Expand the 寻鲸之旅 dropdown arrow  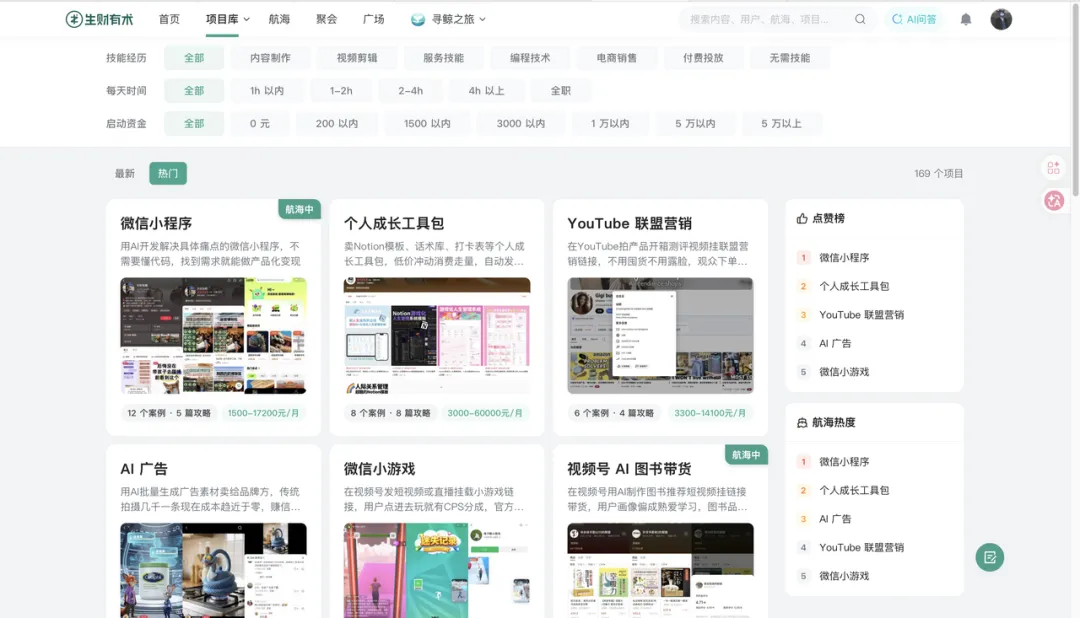coord(482,19)
